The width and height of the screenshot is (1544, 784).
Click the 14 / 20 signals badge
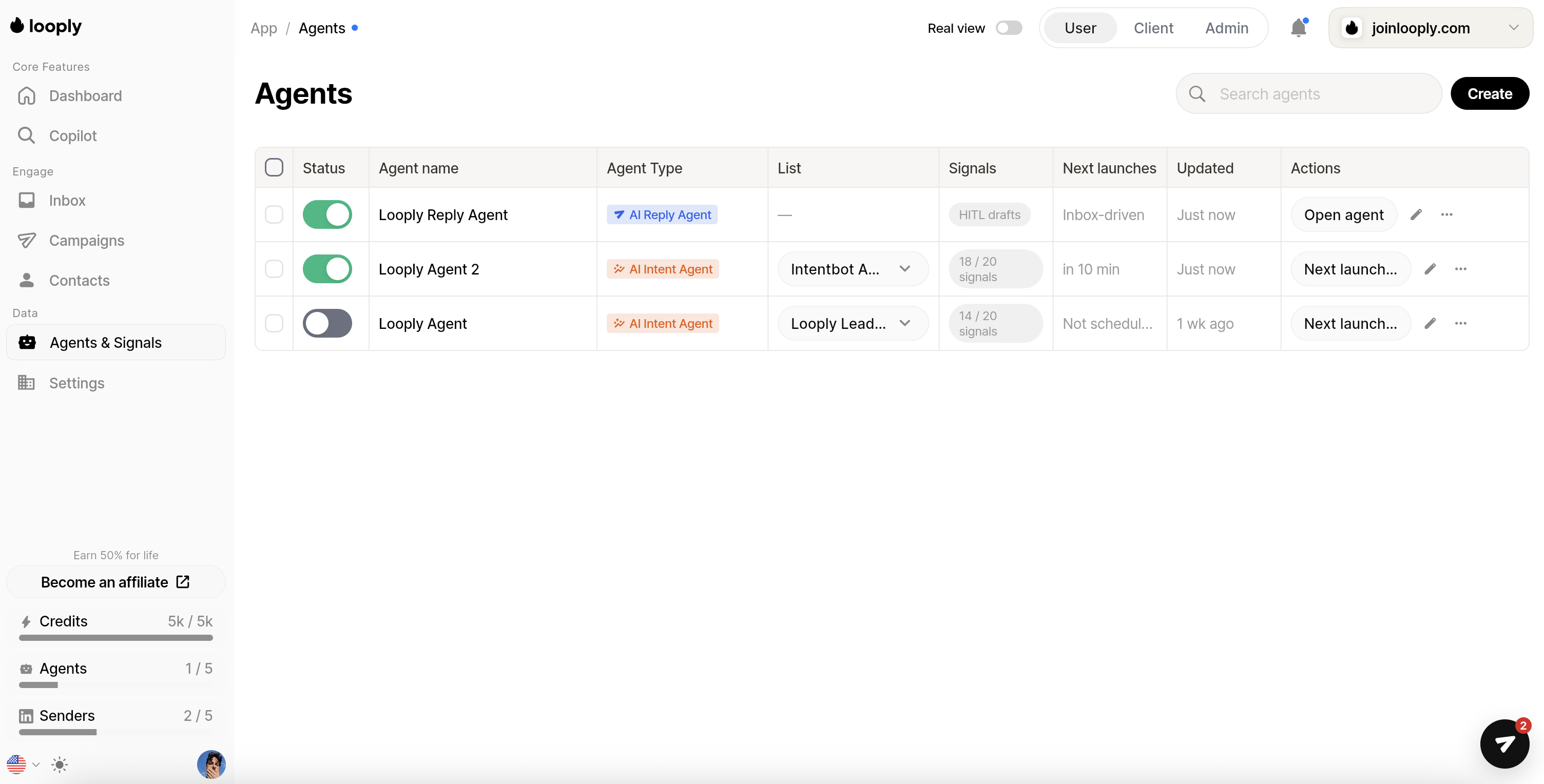pyautogui.click(x=996, y=323)
